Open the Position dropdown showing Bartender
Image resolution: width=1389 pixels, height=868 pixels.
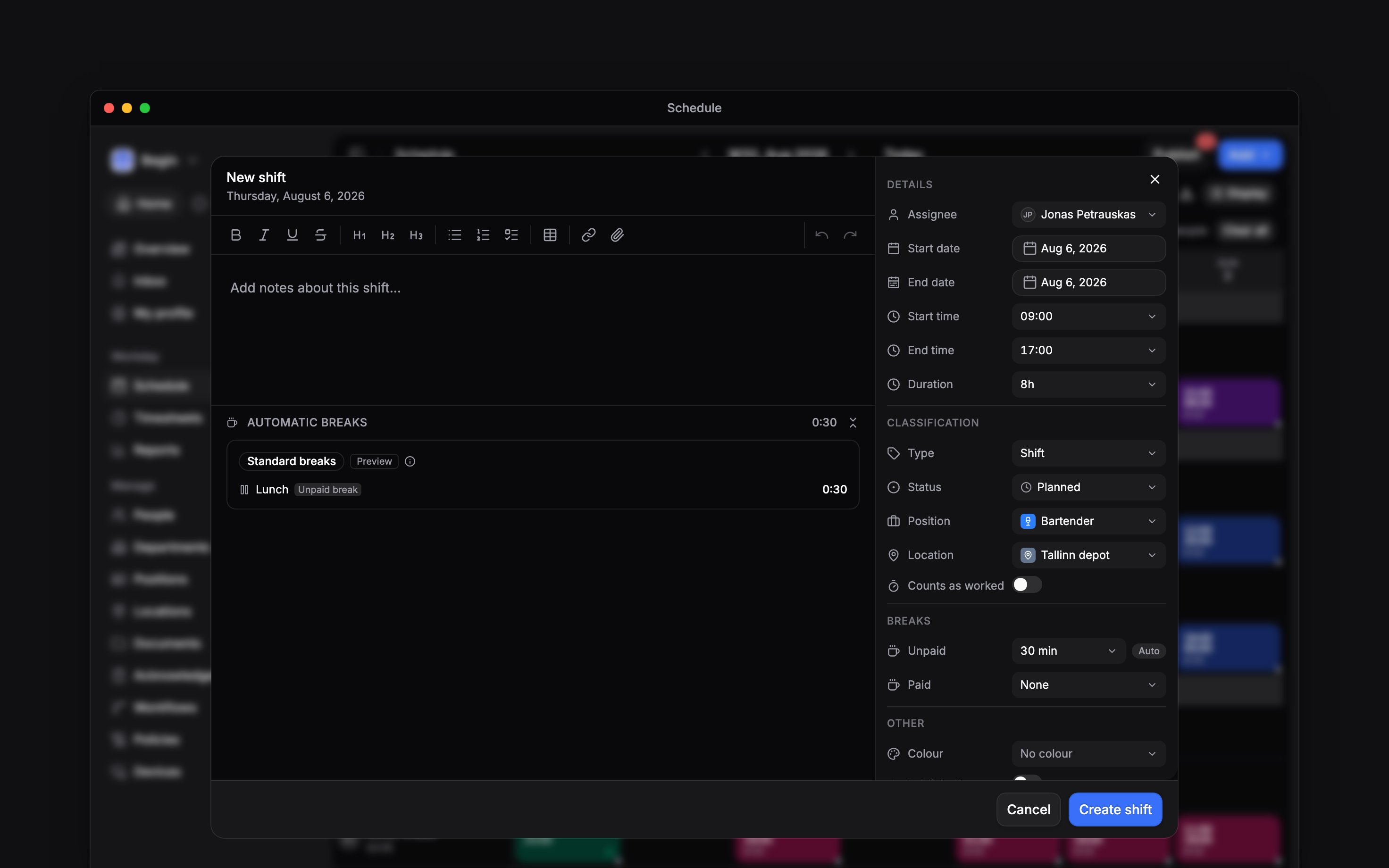click(1088, 521)
